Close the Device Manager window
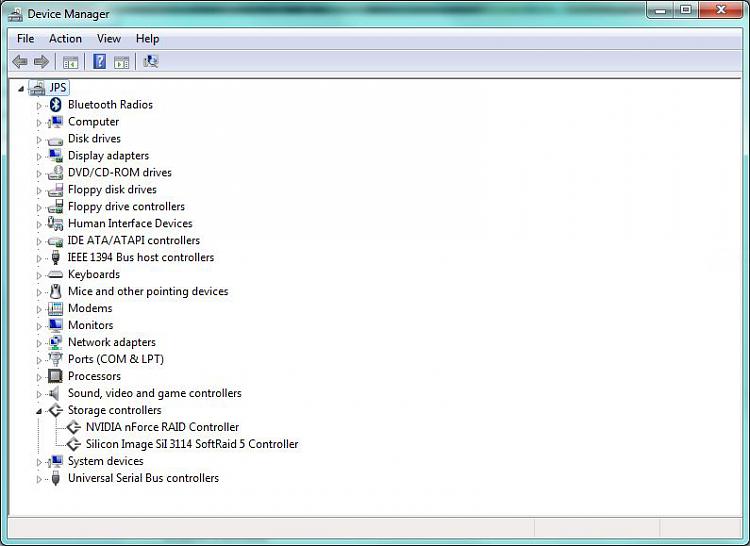 point(721,10)
